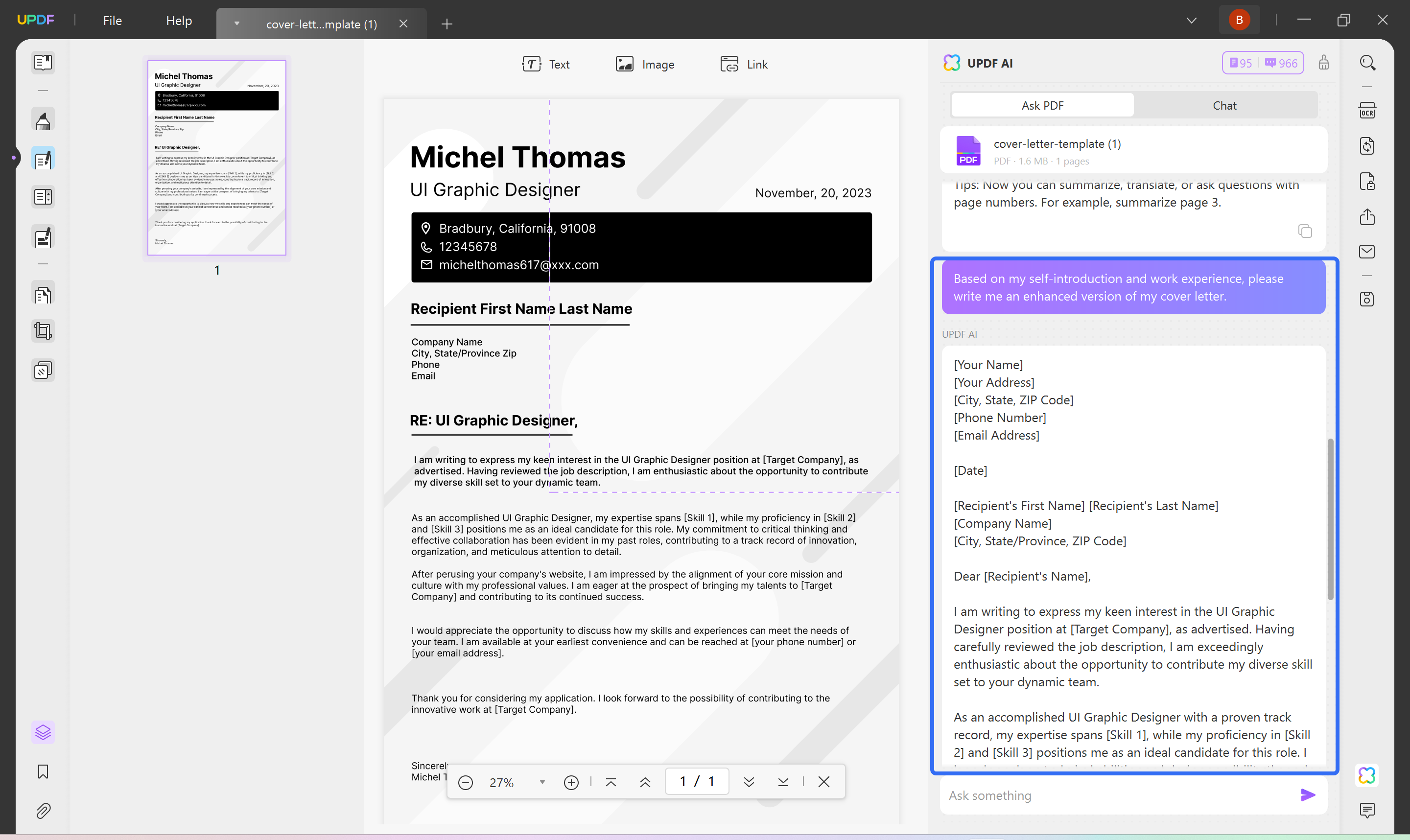This screenshot has width=1410, height=840.
Task: Save a copy using the save icon
Action: [x=1367, y=299]
